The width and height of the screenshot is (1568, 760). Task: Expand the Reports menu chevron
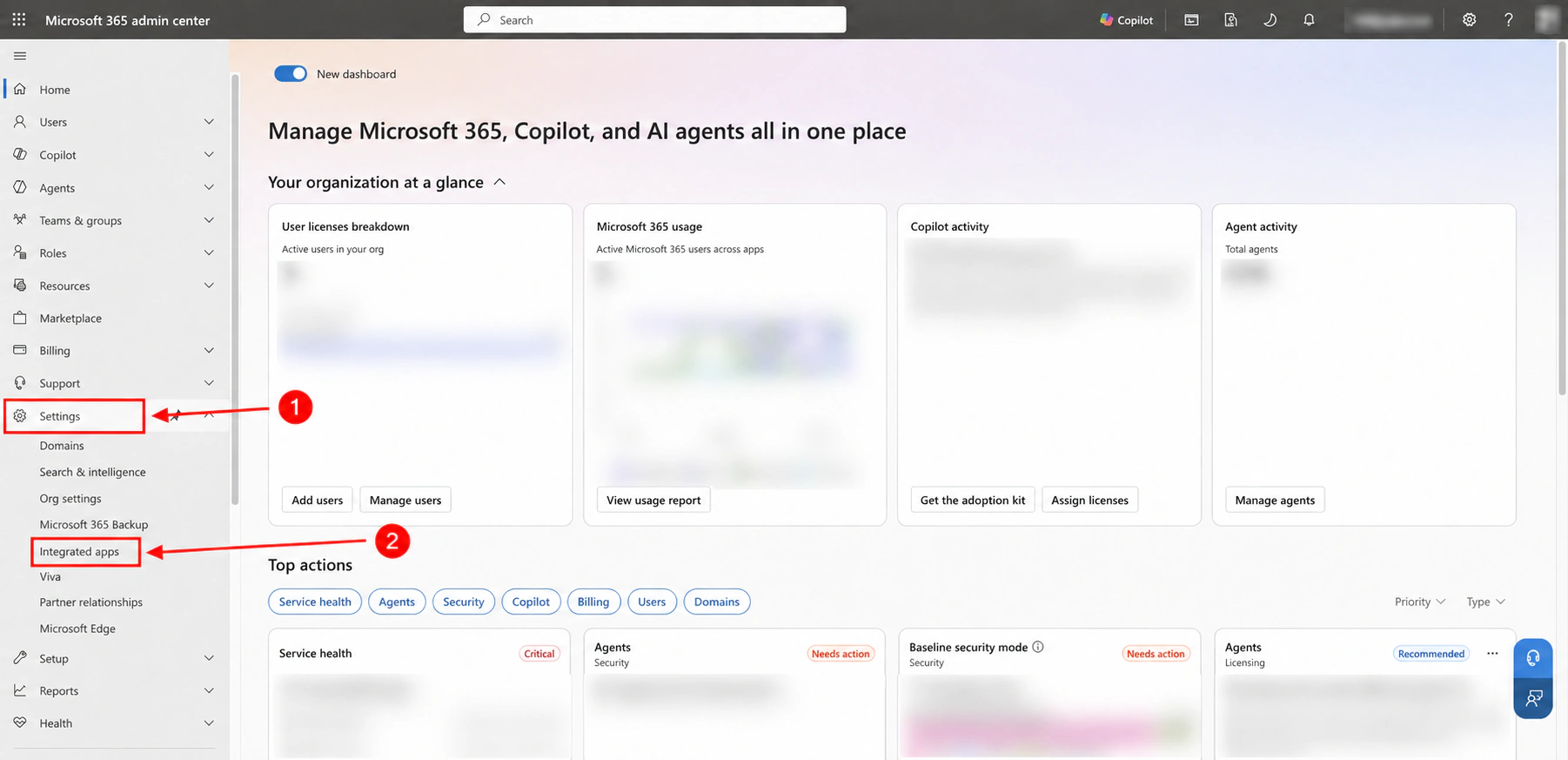pos(209,690)
